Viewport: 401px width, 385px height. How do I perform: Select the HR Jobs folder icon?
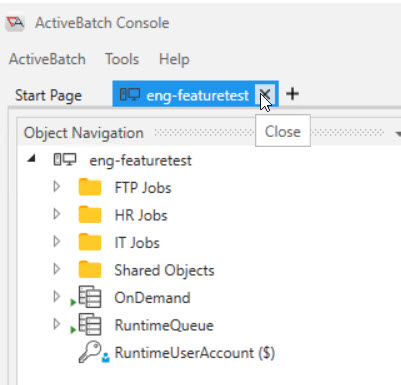click(90, 215)
